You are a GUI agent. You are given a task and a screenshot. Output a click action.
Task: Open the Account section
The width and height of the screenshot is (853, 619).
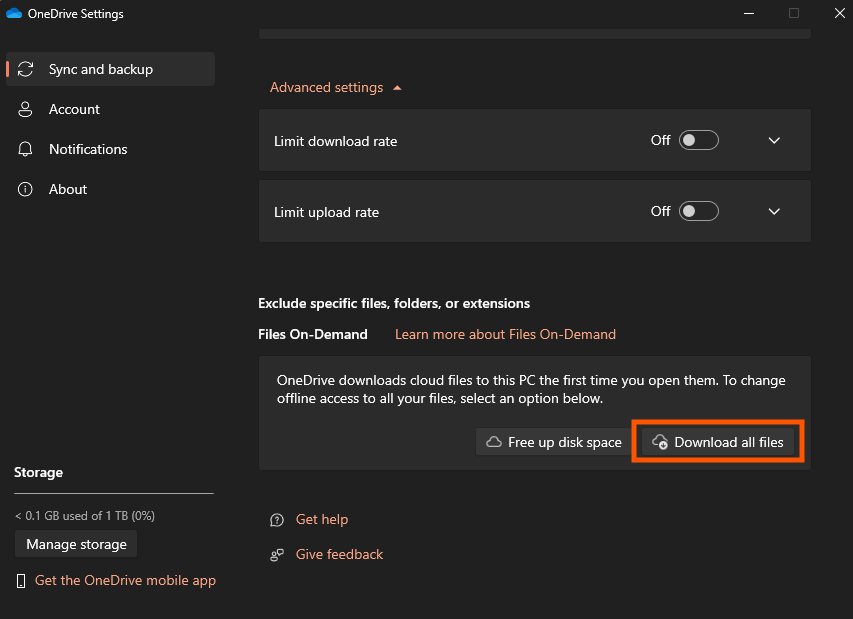110,109
